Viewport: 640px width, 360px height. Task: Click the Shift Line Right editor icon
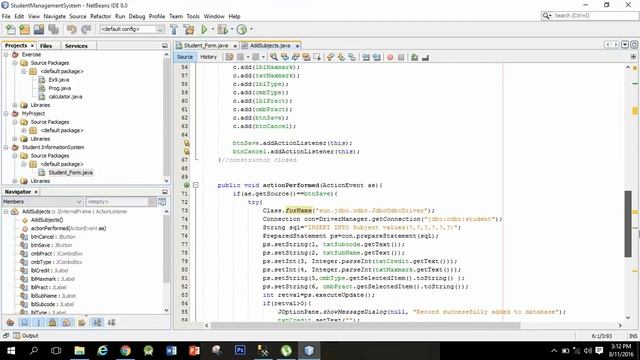coord(376,57)
